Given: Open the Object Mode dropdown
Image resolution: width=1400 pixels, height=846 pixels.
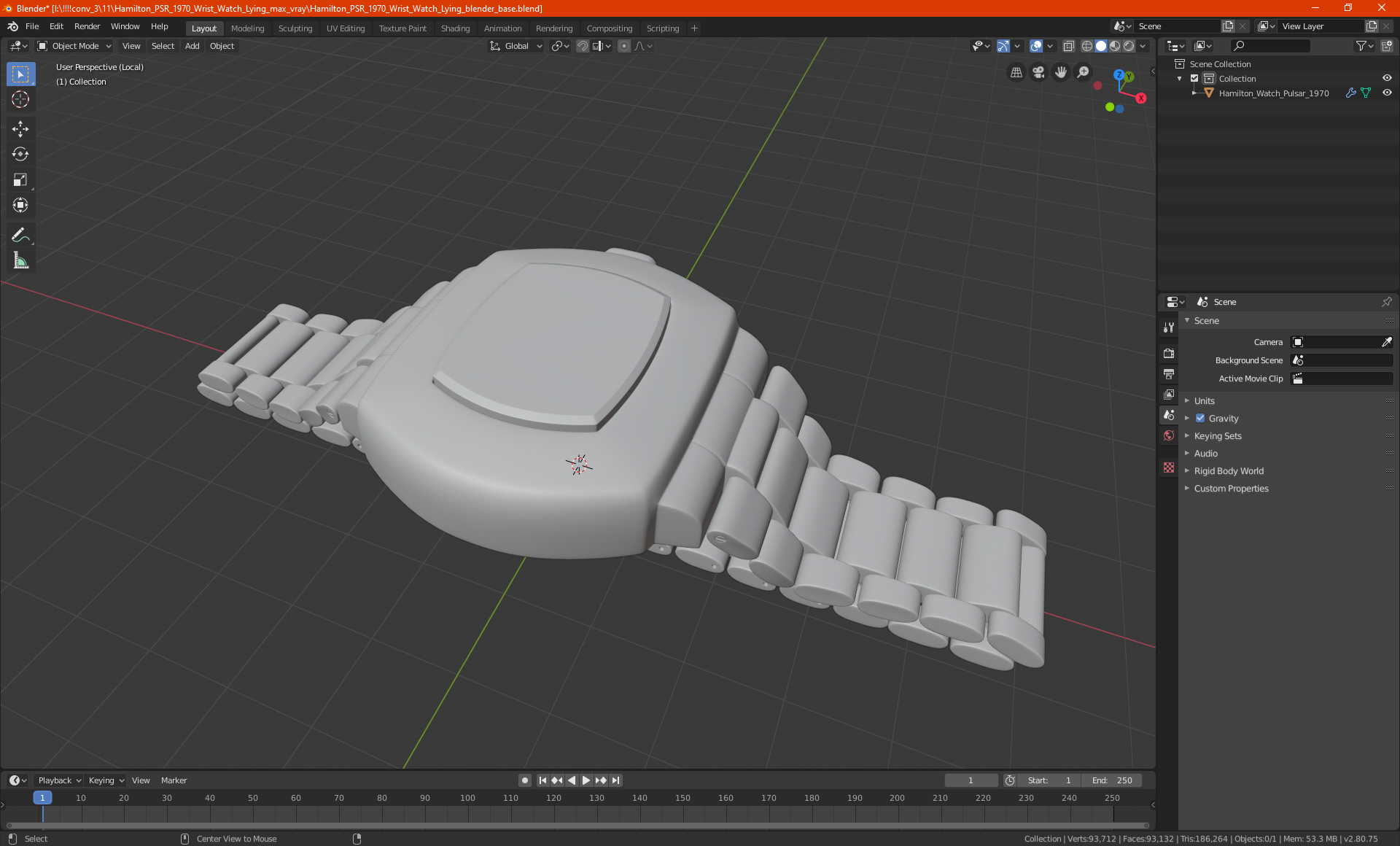Looking at the screenshot, I should coord(75,46).
